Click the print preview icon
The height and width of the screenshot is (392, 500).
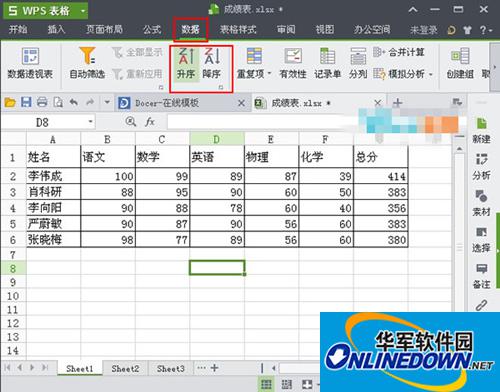pos(58,102)
